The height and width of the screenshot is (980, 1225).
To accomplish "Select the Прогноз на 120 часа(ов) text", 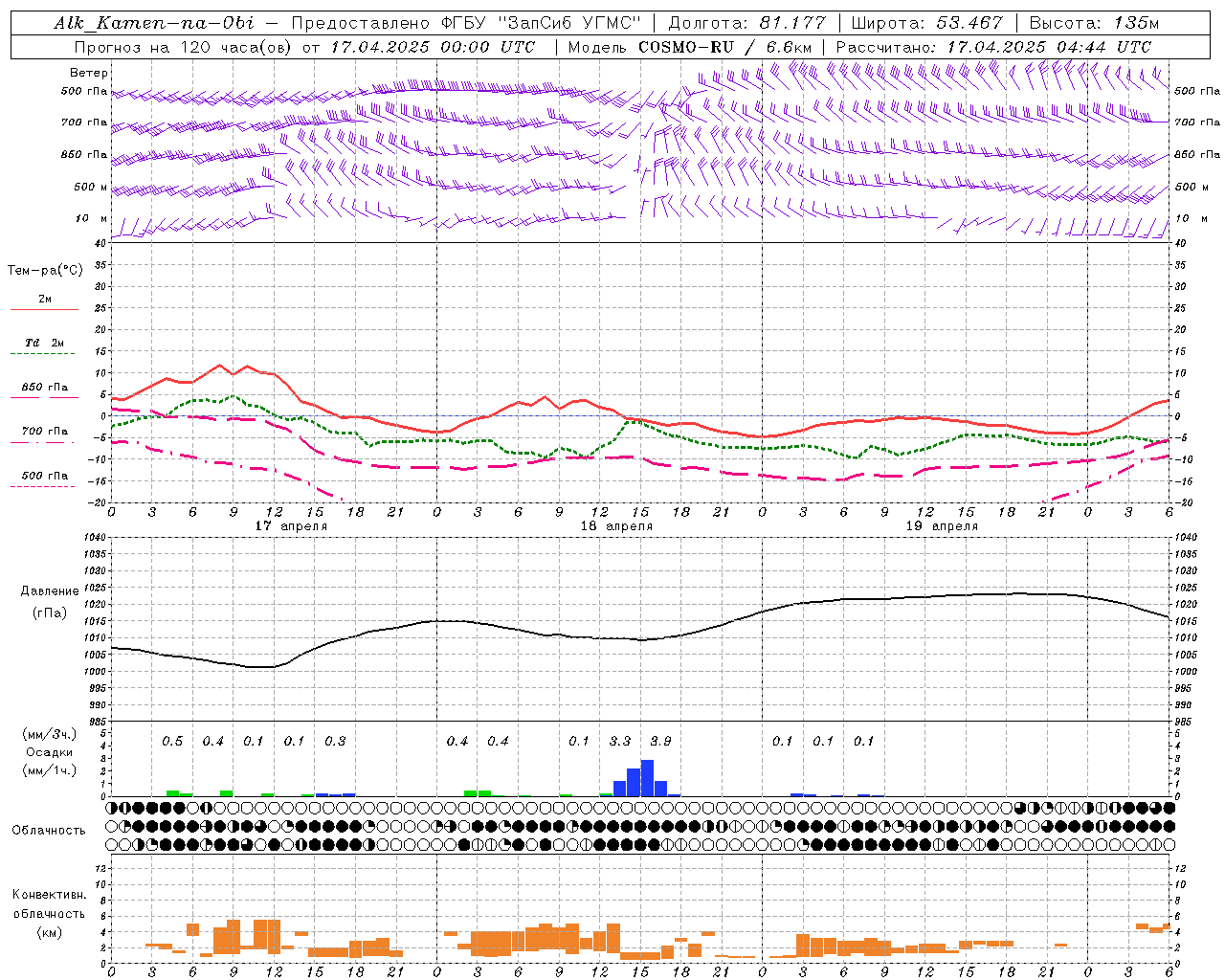I will pos(185,47).
